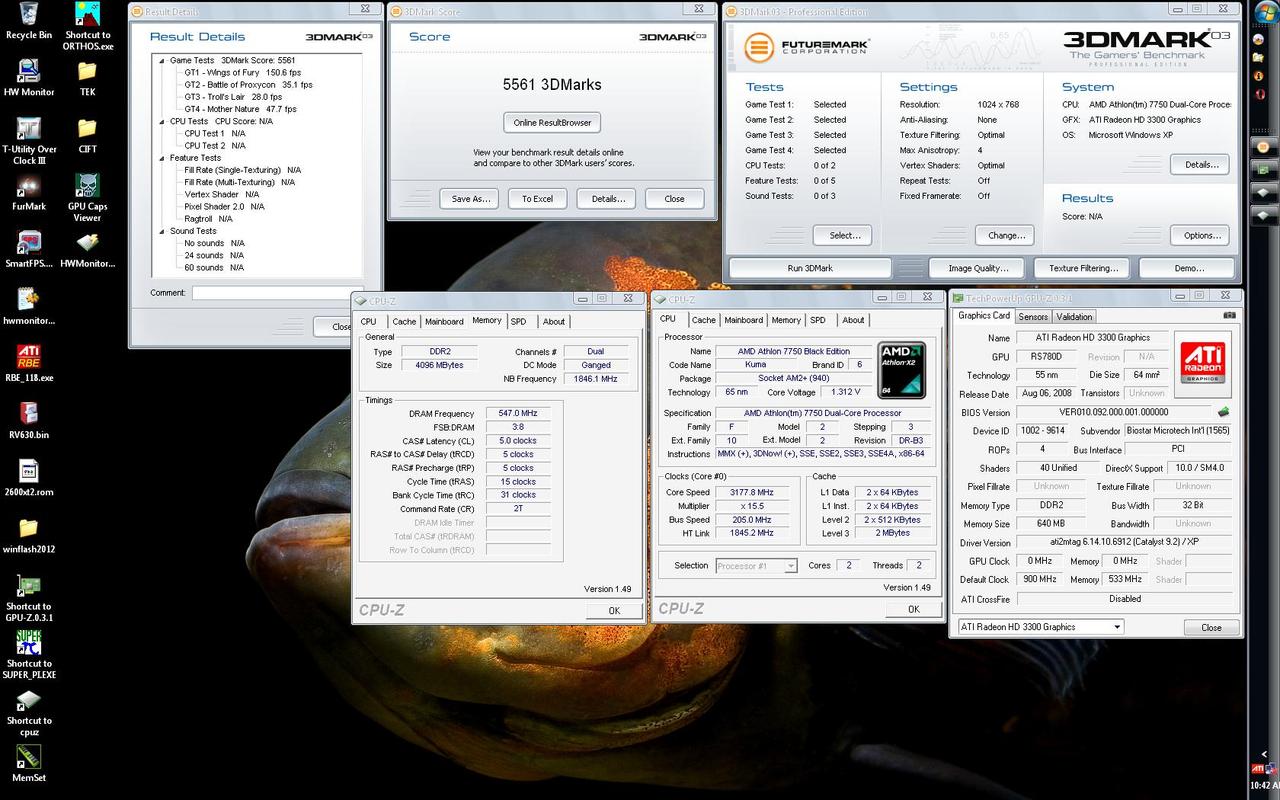Click the Online ResultBrowser button
This screenshot has height=800, width=1280.
552,123
